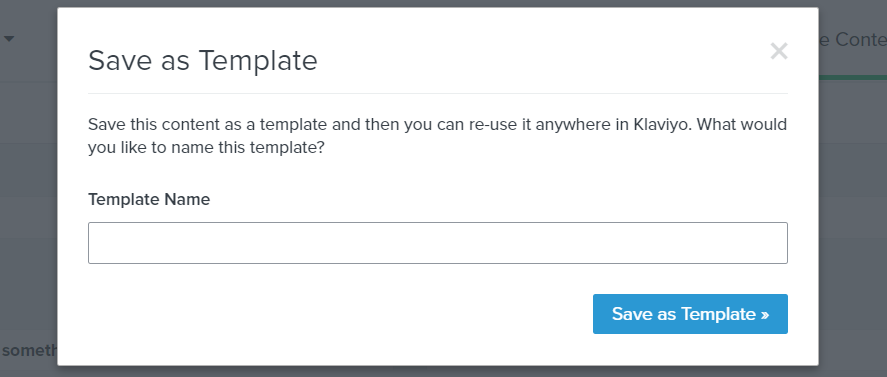Click the gray X in the dialog corner
This screenshot has width=887, height=377.
pyautogui.click(x=779, y=51)
